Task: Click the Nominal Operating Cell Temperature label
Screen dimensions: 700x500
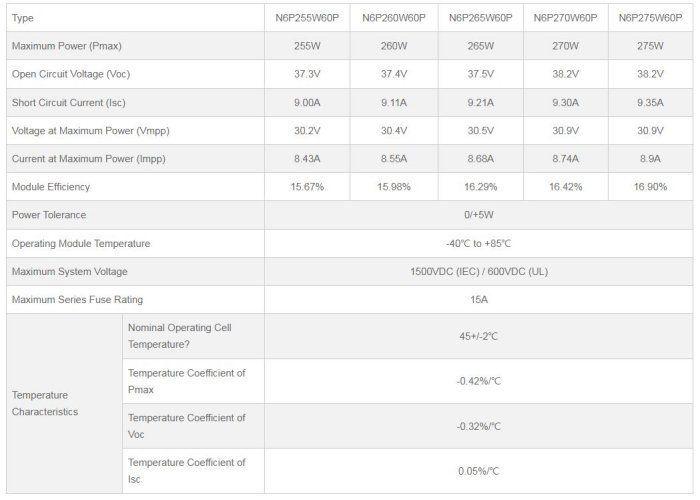Action: [179, 335]
